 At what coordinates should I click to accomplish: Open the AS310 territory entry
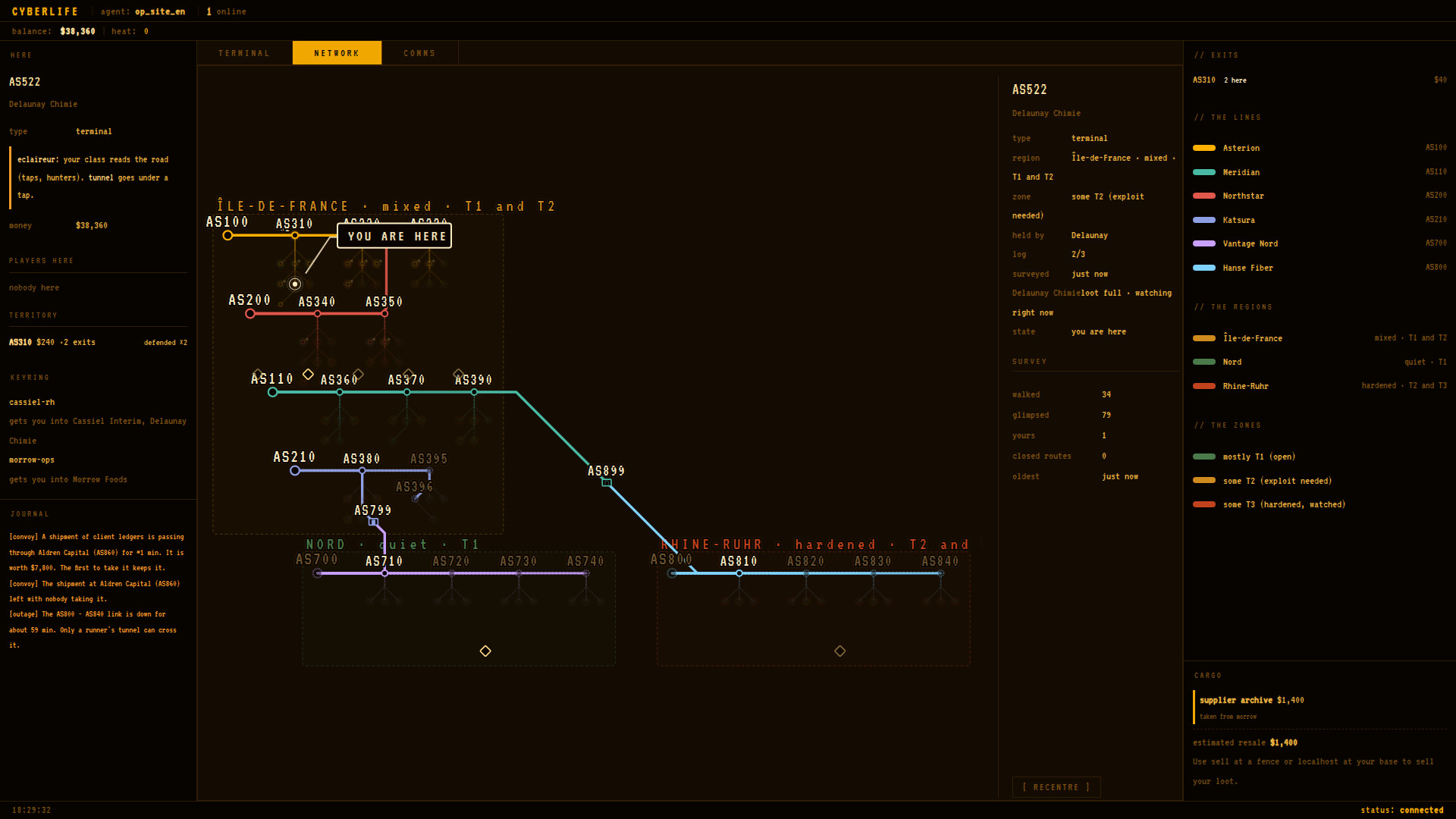(x=98, y=342)
